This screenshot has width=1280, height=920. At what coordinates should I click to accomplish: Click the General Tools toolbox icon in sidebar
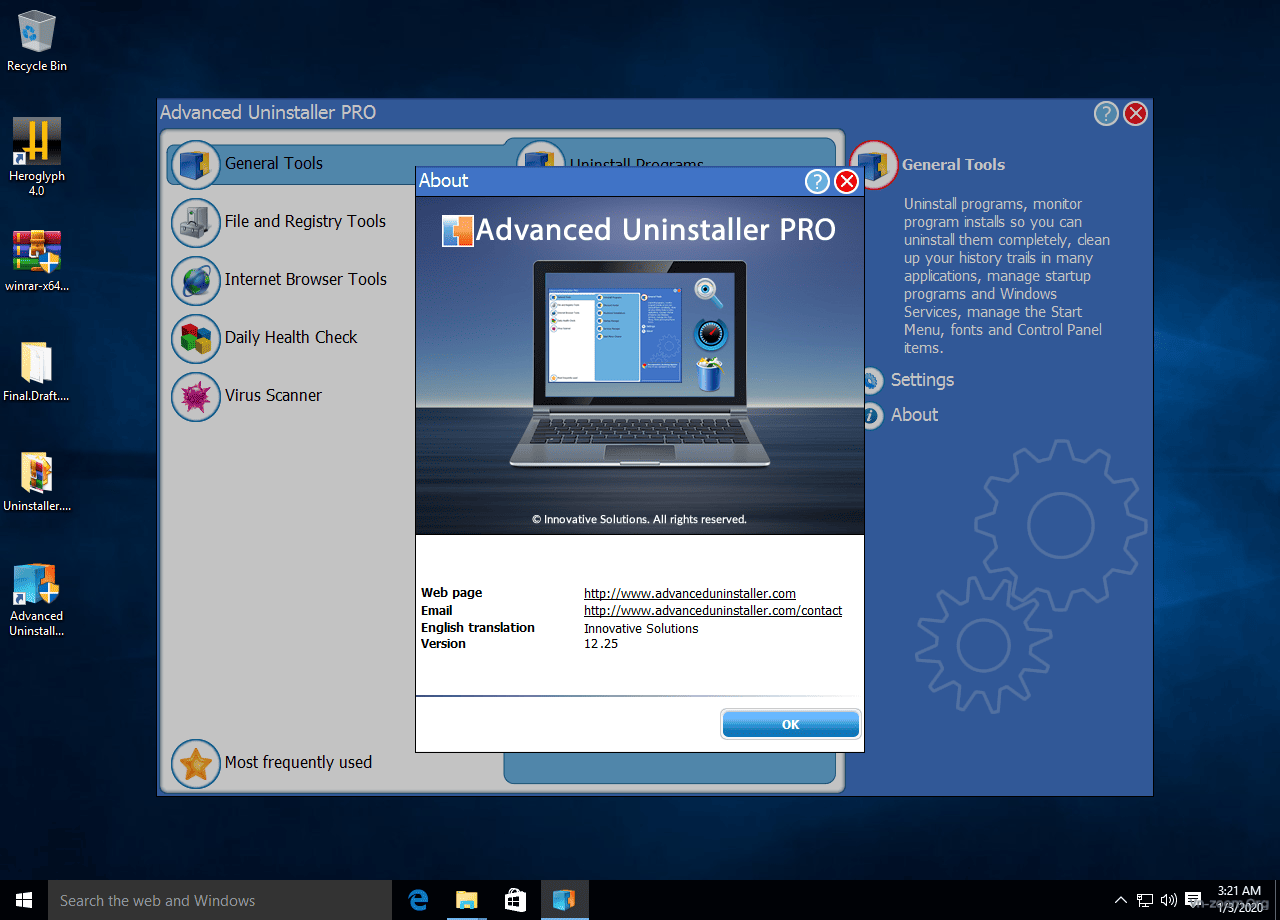(195, 164)
